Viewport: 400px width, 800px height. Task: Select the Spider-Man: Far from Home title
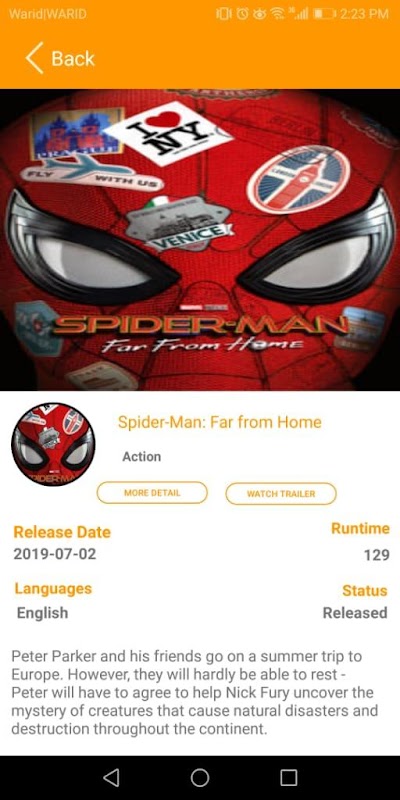(x=220, y=422)
